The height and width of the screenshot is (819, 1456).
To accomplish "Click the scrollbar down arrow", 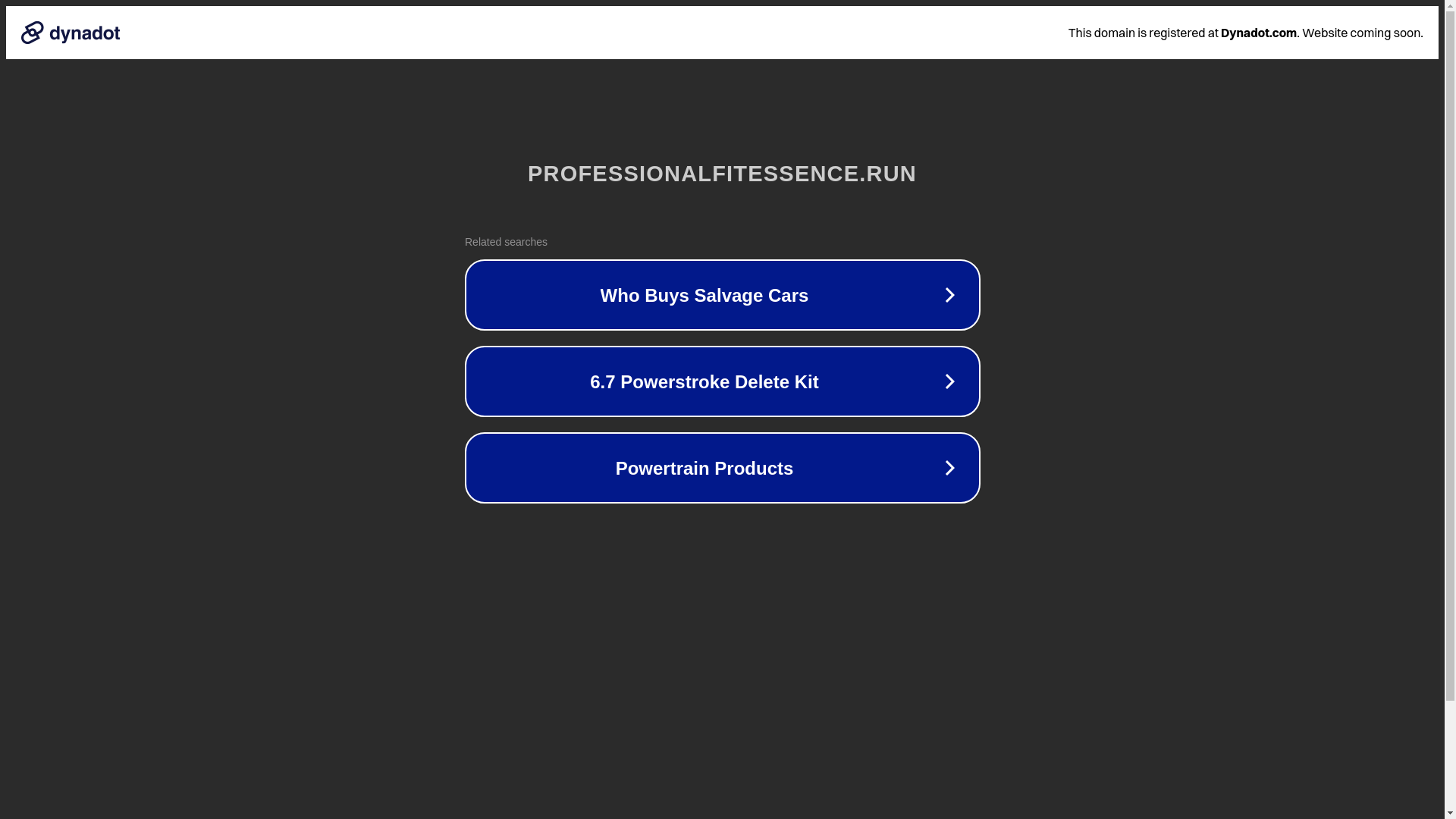I will click(x=1450, y=813).
